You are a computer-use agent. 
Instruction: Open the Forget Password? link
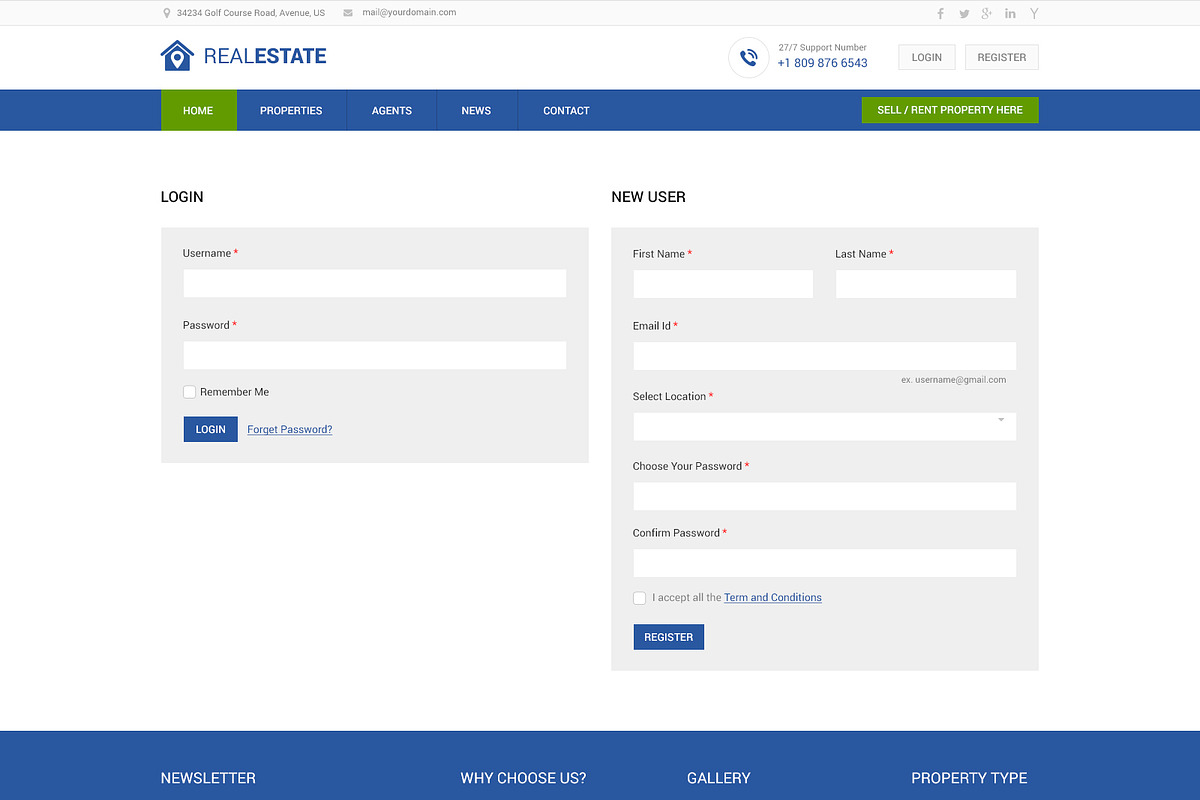(290, 429)
